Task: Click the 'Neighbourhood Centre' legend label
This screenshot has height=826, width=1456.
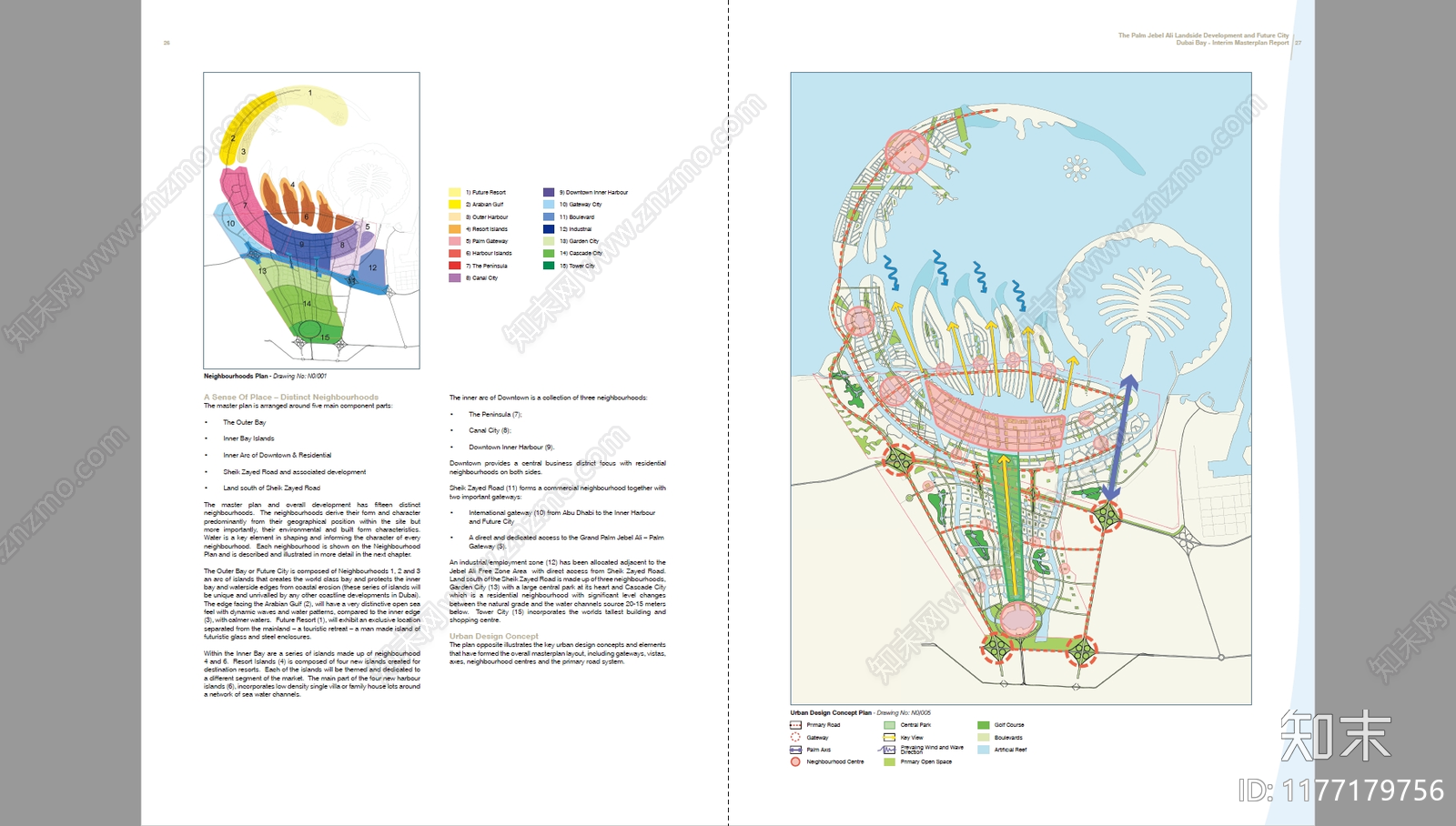Action: click(835, 761)
